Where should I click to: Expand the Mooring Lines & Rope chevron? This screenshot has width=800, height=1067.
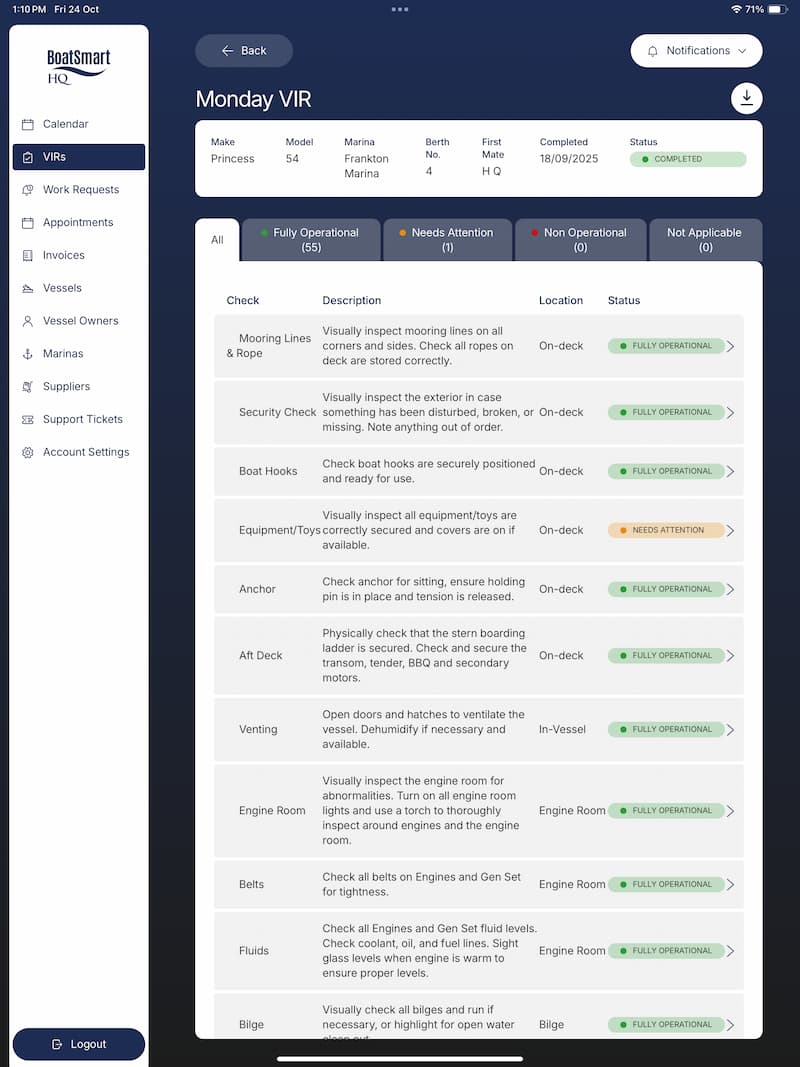[x=730, y=347]
